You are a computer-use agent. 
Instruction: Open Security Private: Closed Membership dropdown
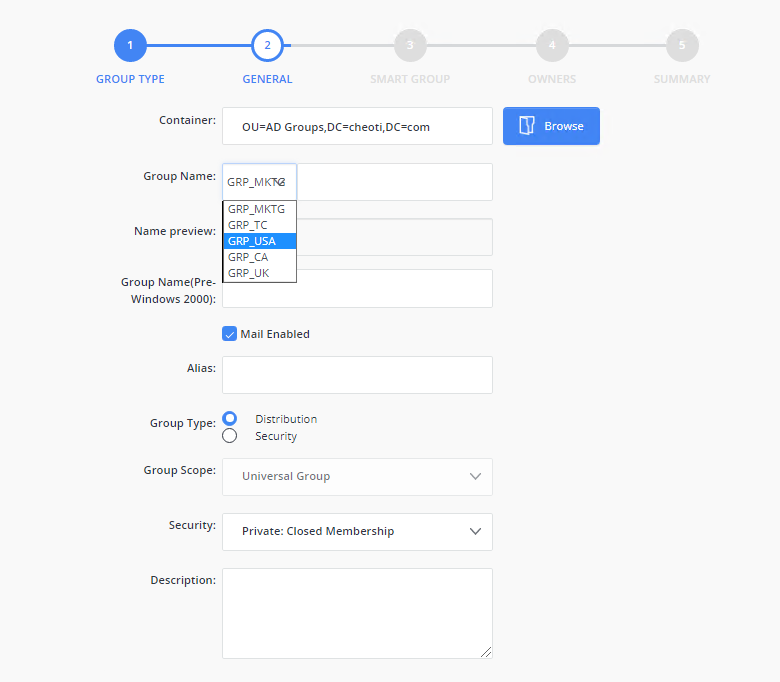pos(357,532)
